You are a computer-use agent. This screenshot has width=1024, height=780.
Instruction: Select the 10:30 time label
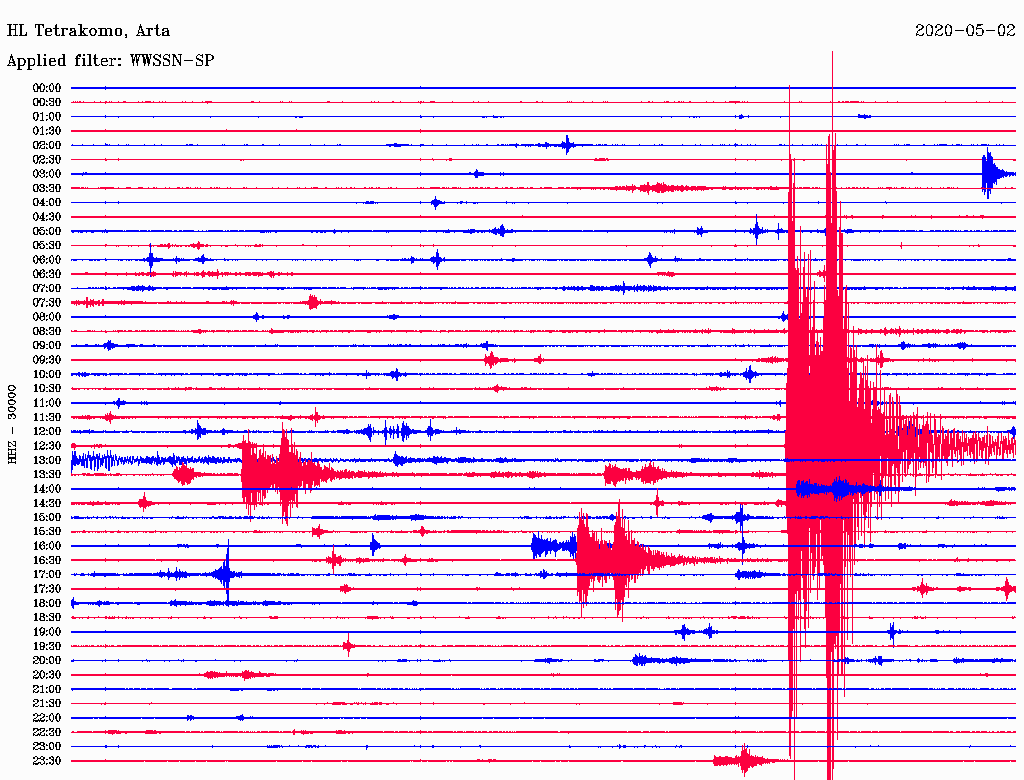coord(46,389)
